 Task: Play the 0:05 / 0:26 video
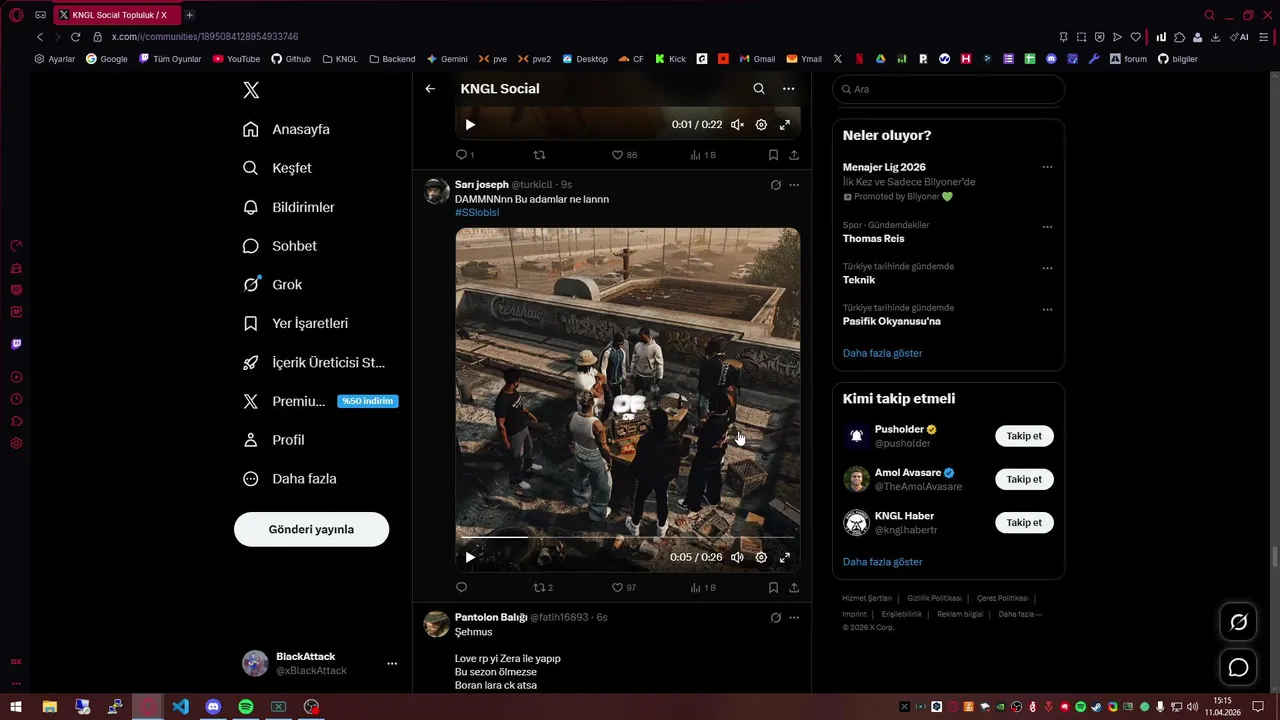(x=470, y=557)
